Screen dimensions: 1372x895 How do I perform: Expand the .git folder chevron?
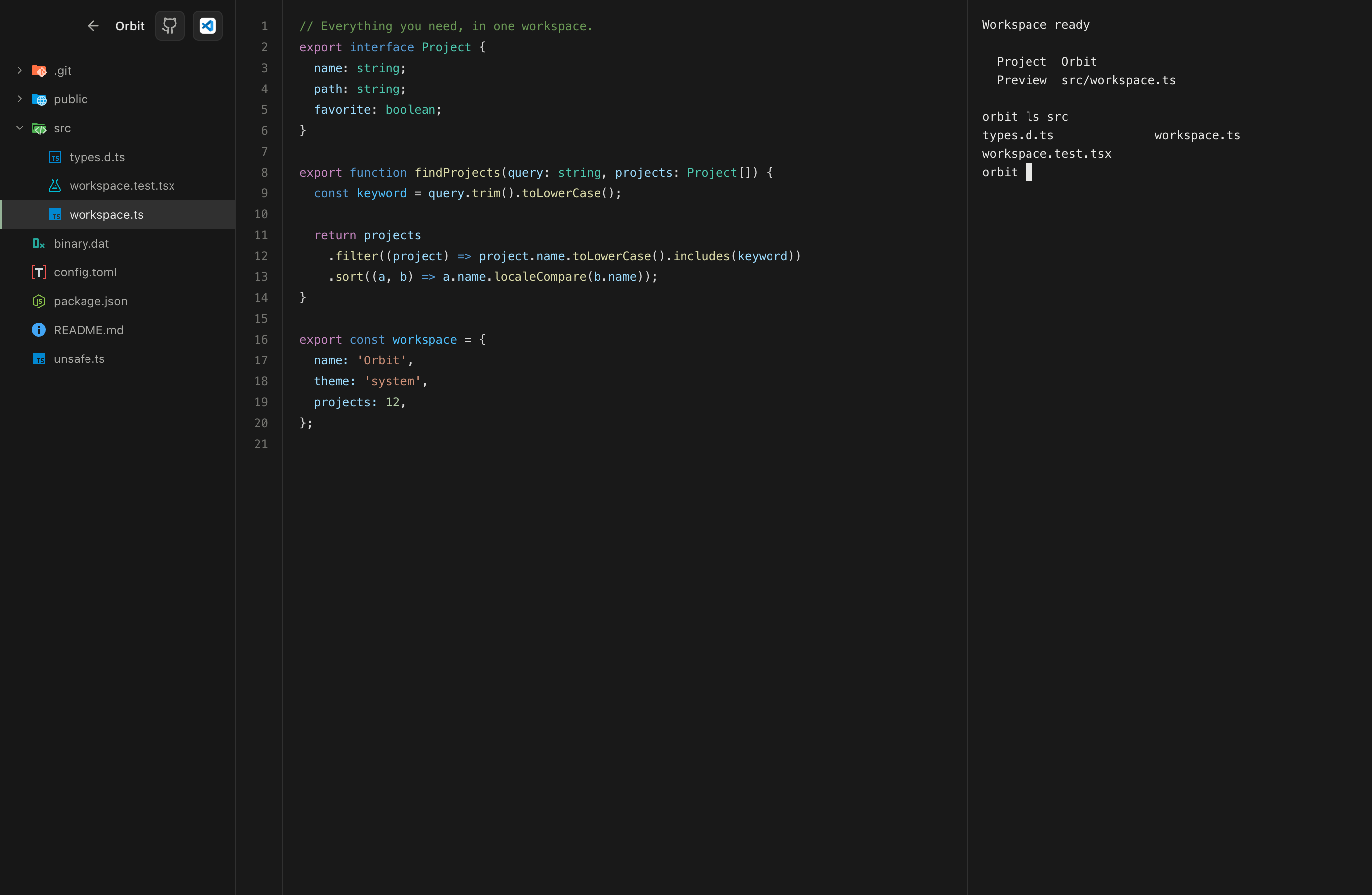tap(19, 70)
